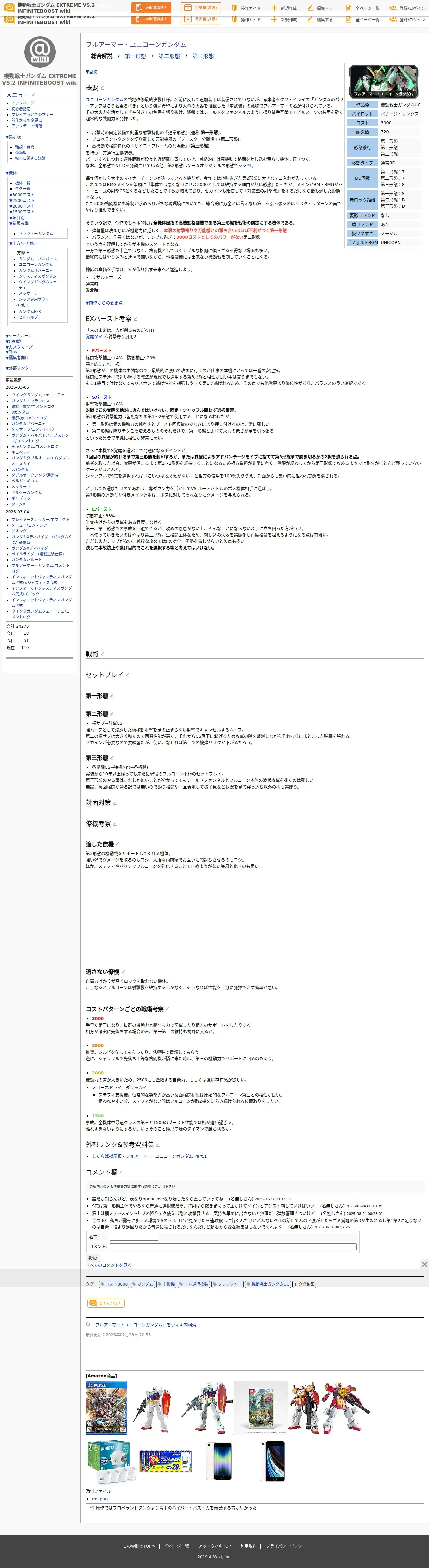Open the 機動戦士ガンダムUC tag

[x=268, y=1284]
